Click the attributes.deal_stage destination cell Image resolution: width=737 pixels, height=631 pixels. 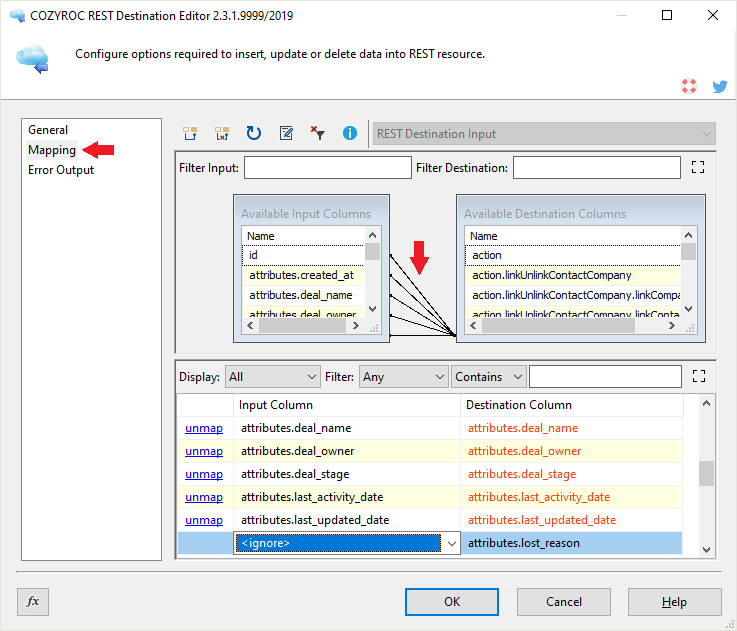[572, 474]
